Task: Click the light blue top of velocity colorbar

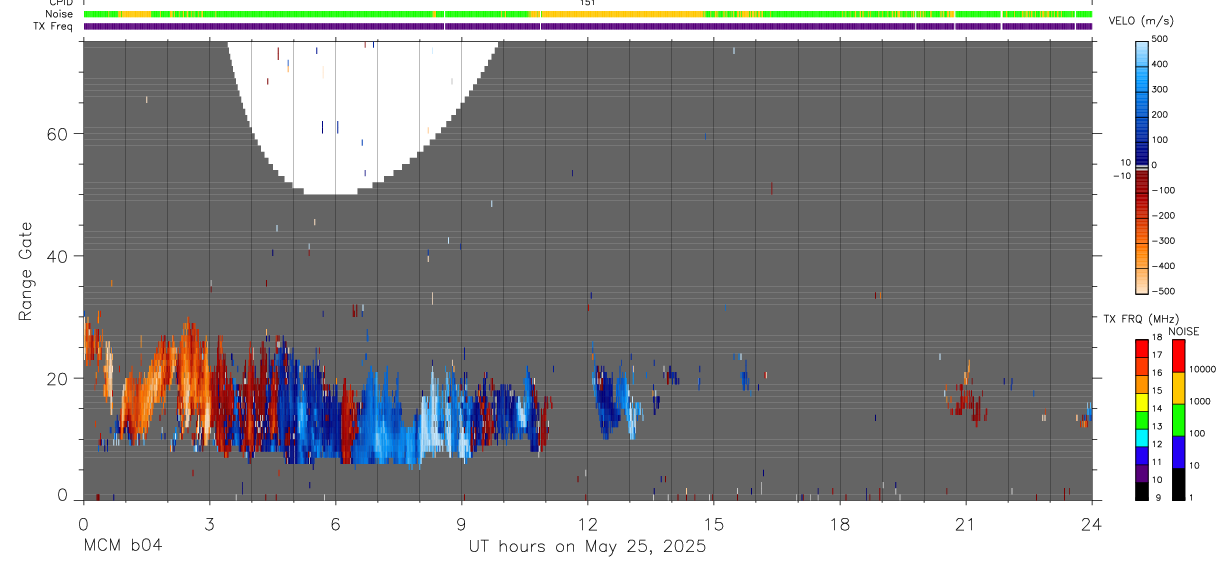Action: pos(1141,48)
